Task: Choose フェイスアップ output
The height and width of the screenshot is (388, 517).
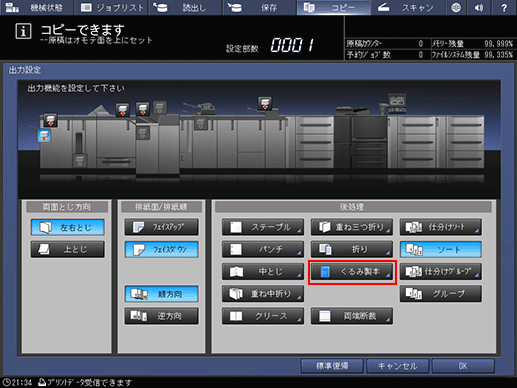Action: (162, 228)
